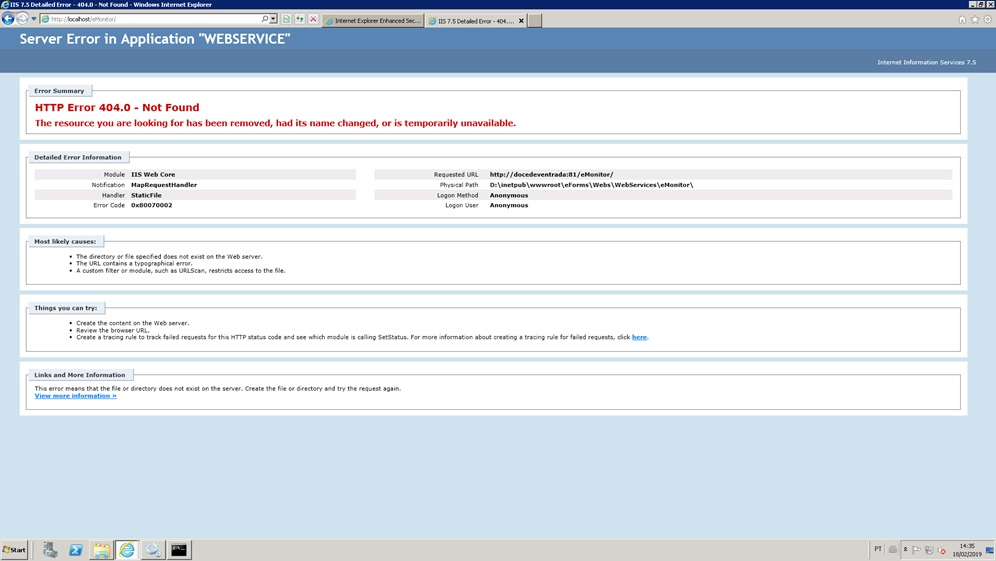Follow the 'View more information' link
The image size is (996, 561).
pos(75,396)
